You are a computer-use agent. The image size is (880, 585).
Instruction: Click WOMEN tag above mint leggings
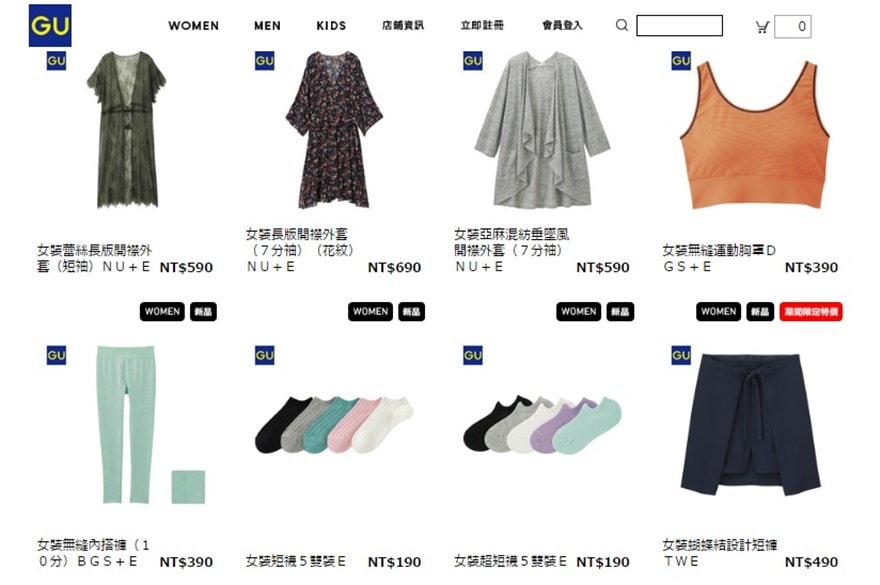[x=162, y=312]
